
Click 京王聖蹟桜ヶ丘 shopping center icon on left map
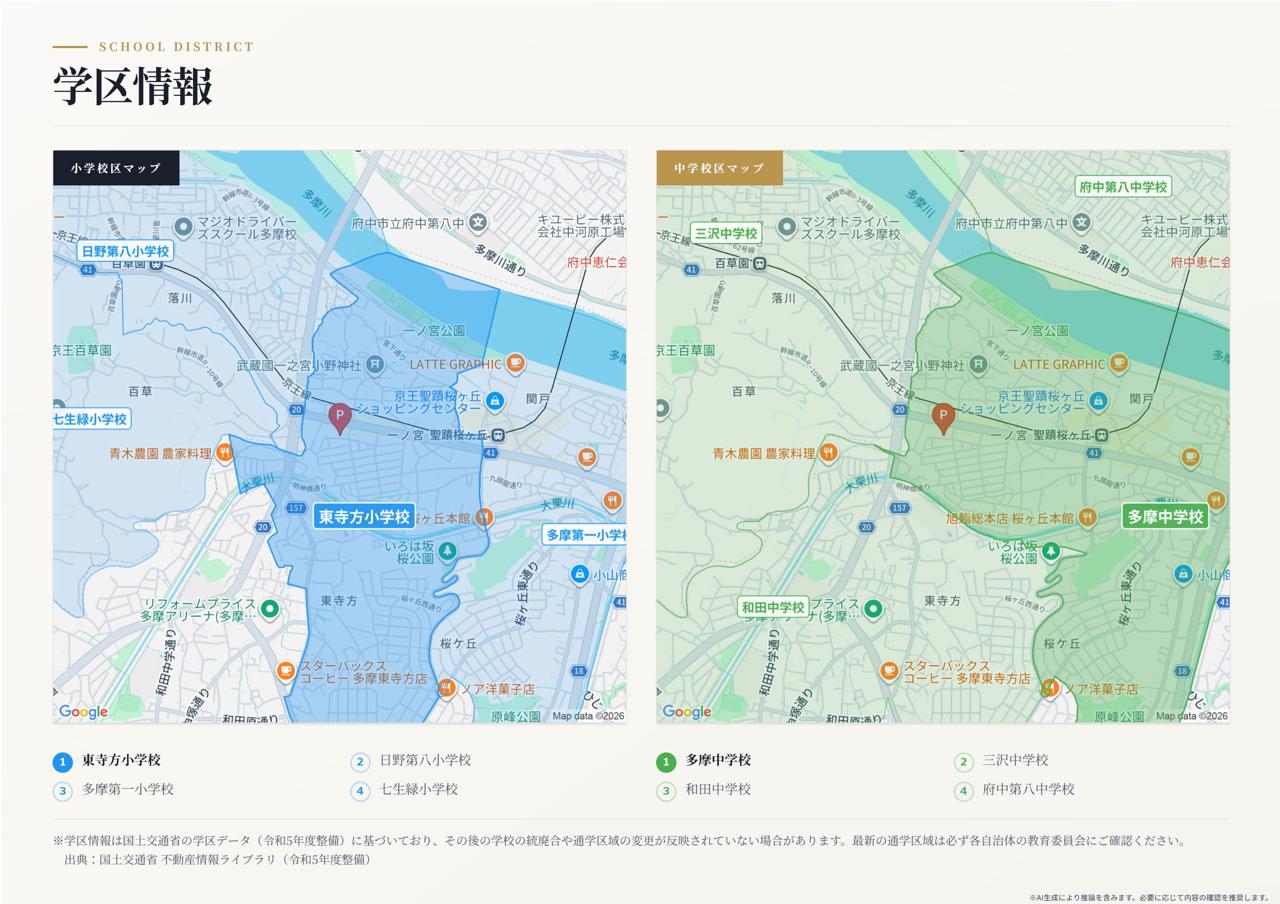pyautogui.click(x=495, y=400)
